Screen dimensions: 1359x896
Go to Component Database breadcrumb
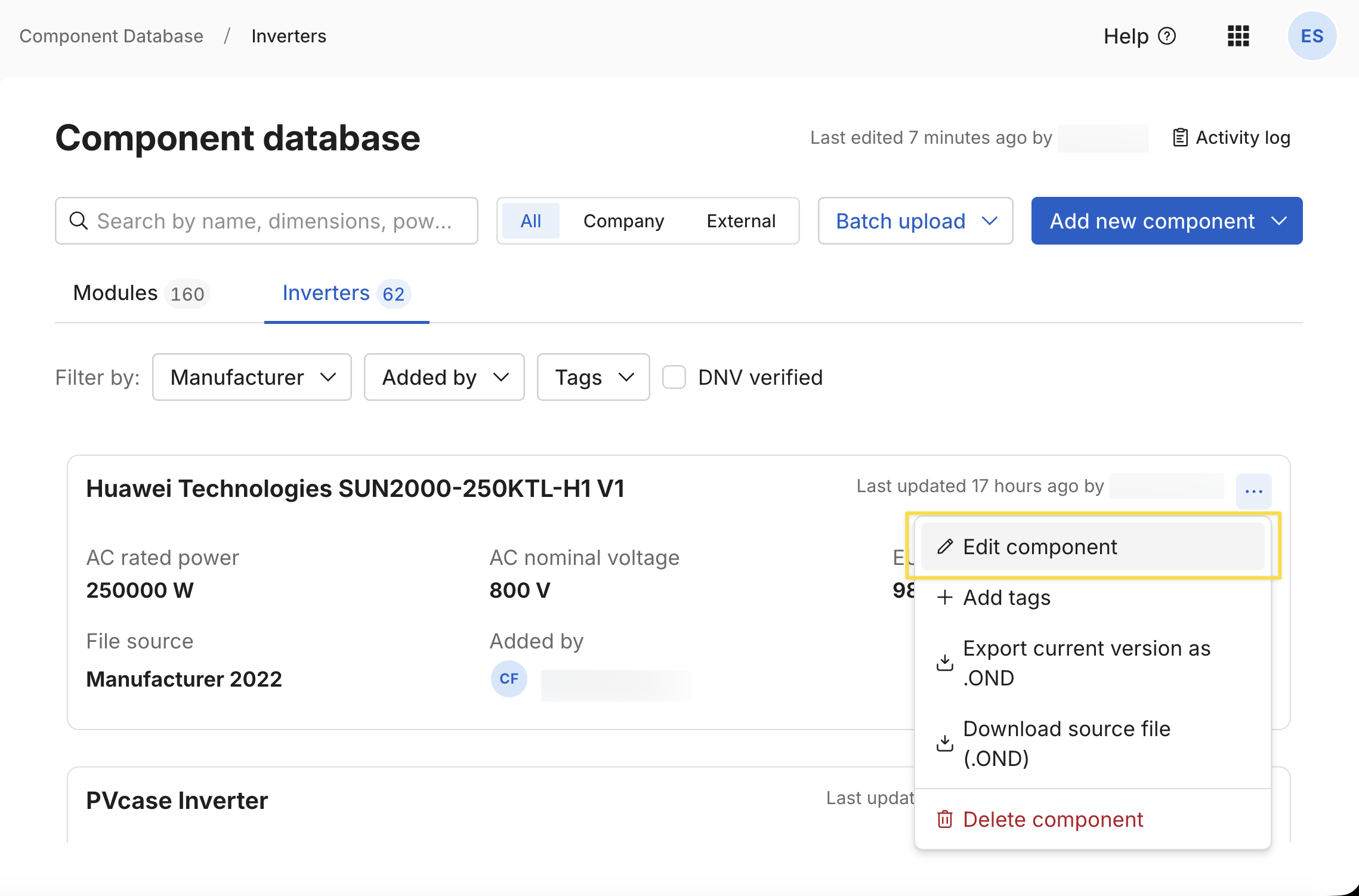(112, 36)
